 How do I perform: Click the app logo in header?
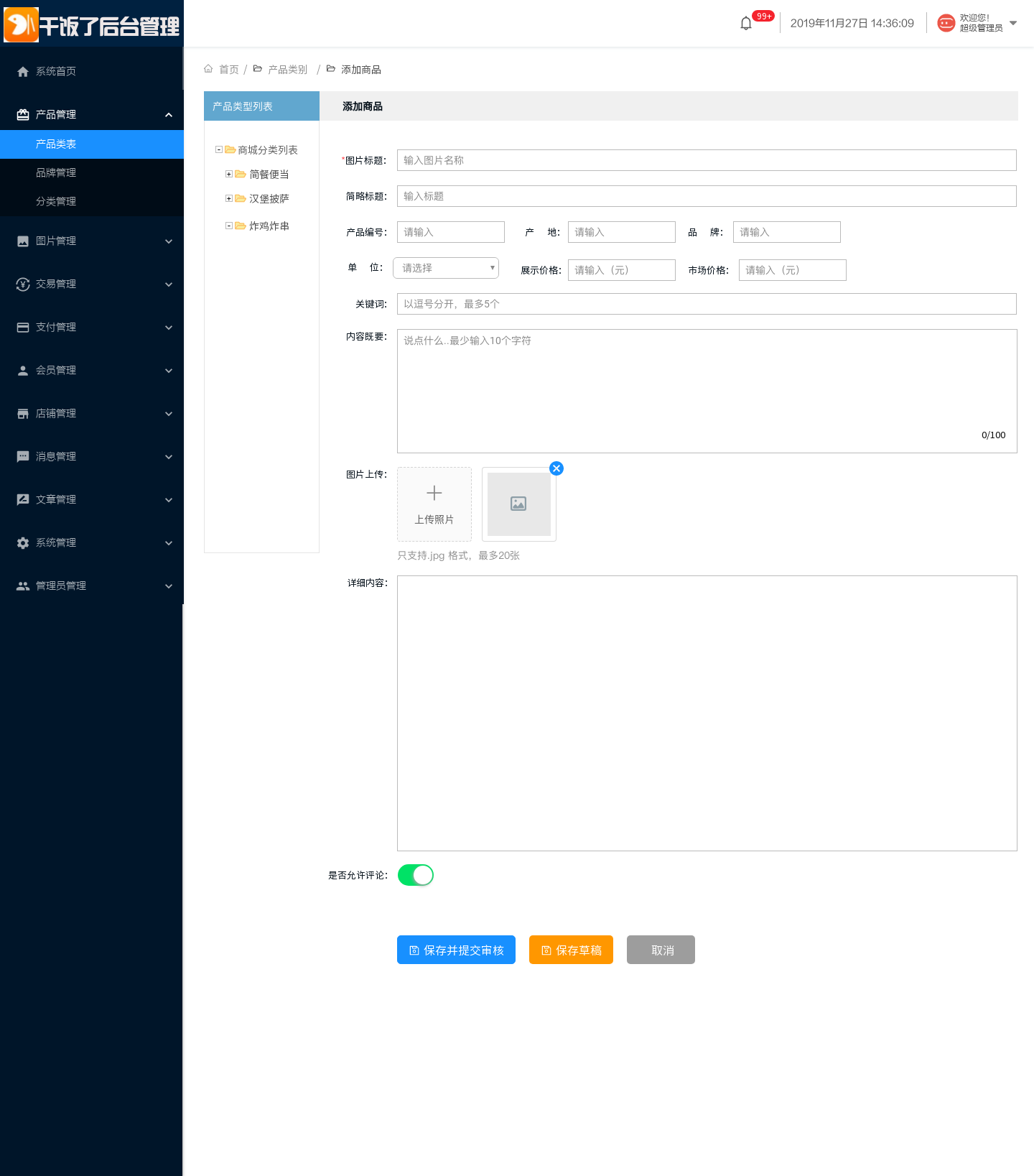[x=21, y=25]
